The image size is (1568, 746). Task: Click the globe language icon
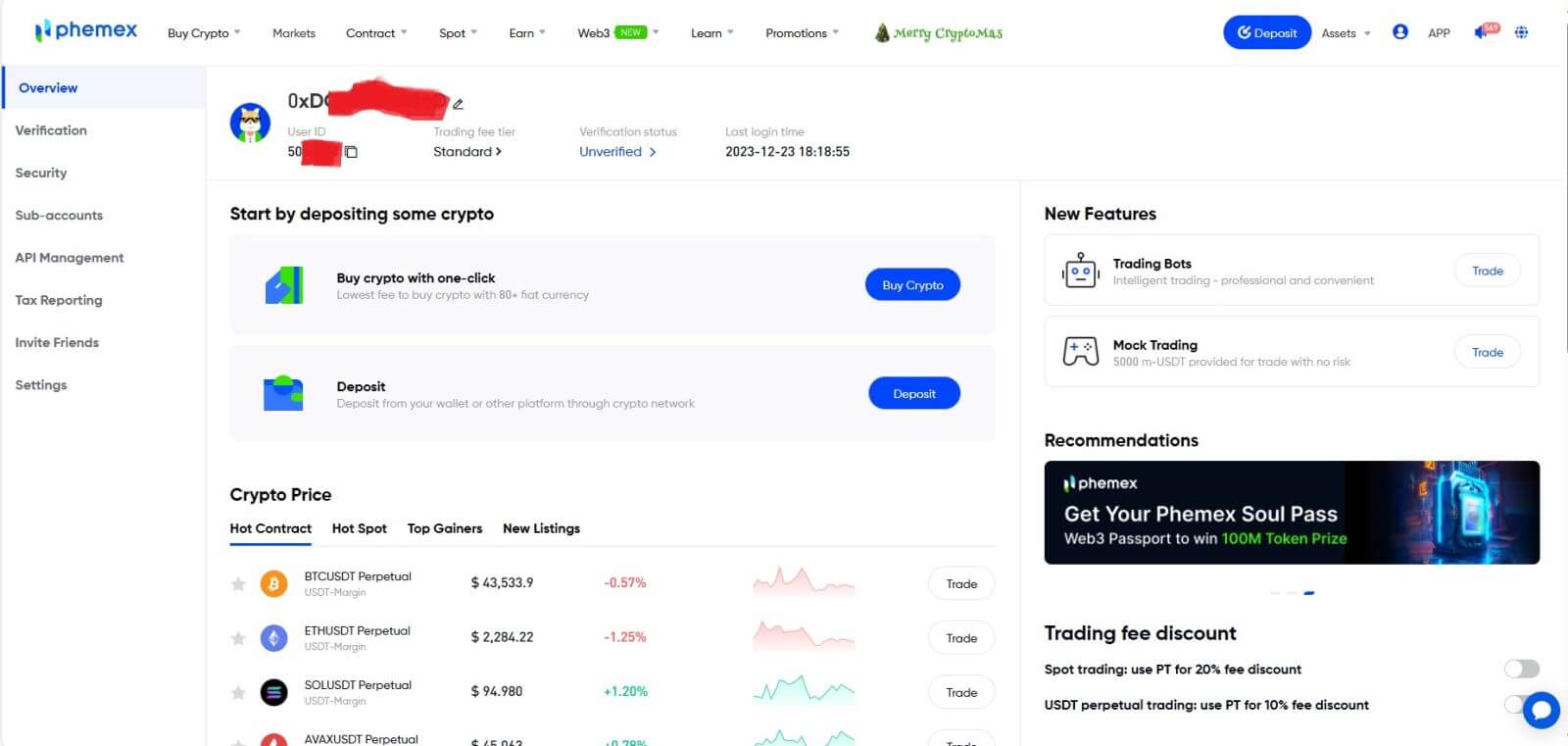point(1521,32)
